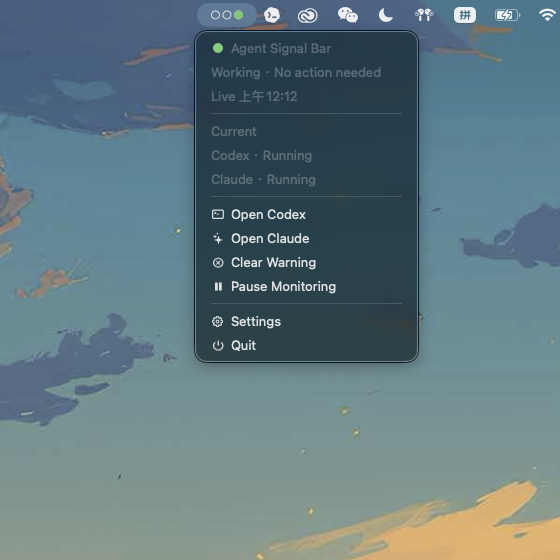This screenshot has width=560, height=560.
Task: Click the terminal icon beside Open Codex
Action: pos(218,214)
